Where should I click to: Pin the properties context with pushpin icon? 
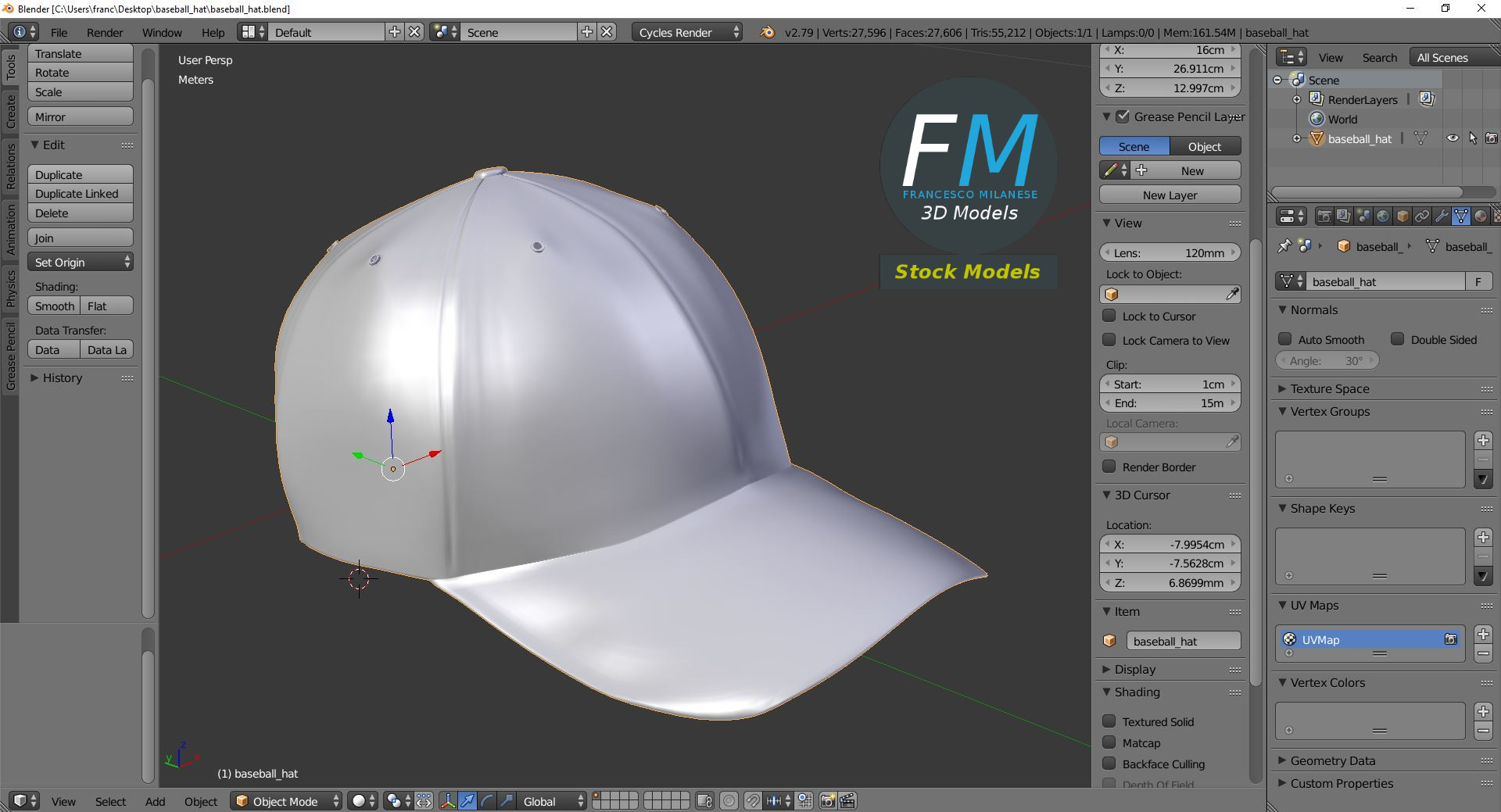pos(1284,246)
